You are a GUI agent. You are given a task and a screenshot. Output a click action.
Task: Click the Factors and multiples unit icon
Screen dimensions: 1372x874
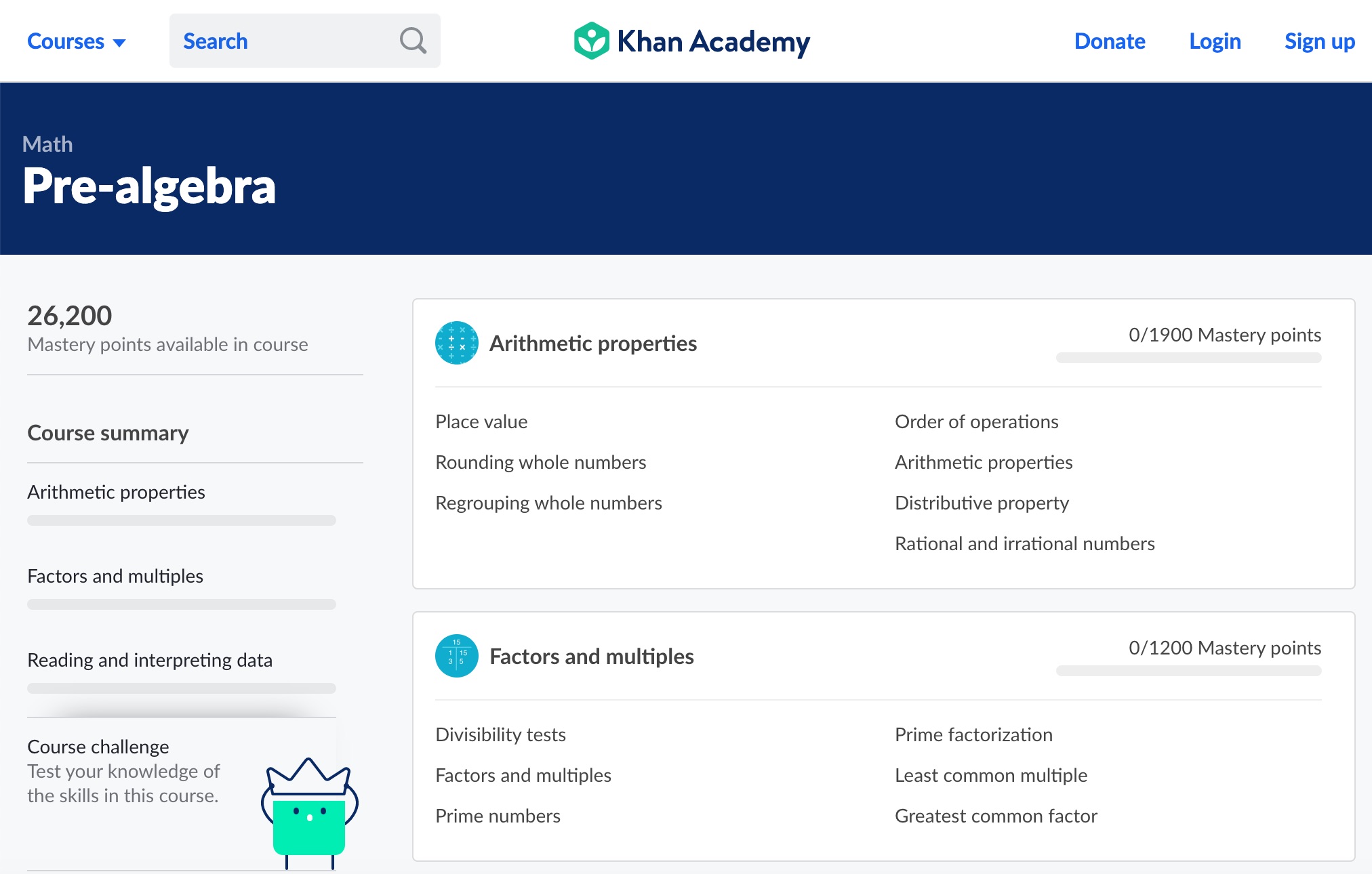point(456,656)
